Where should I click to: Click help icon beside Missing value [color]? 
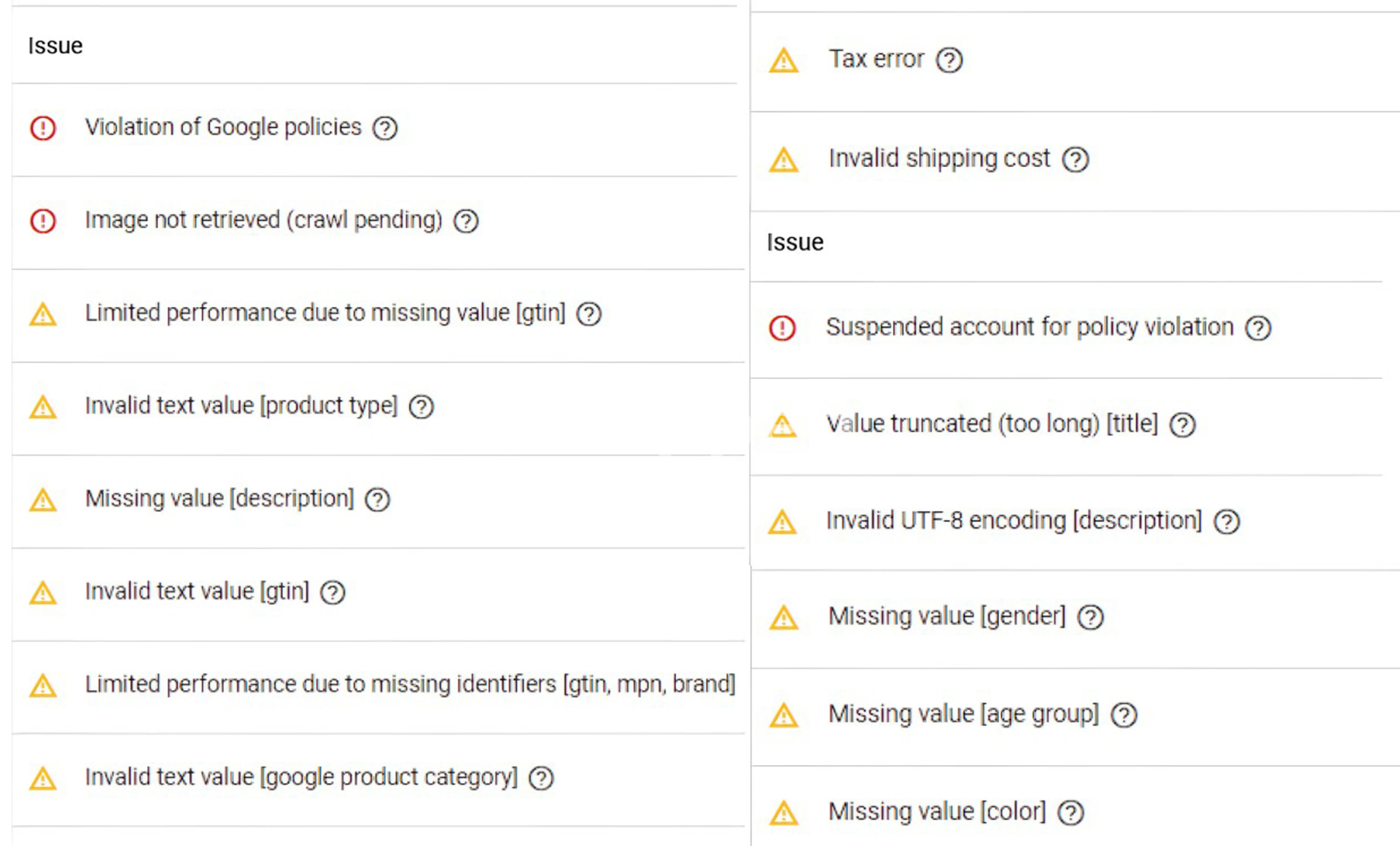(x=1070, y=812)
